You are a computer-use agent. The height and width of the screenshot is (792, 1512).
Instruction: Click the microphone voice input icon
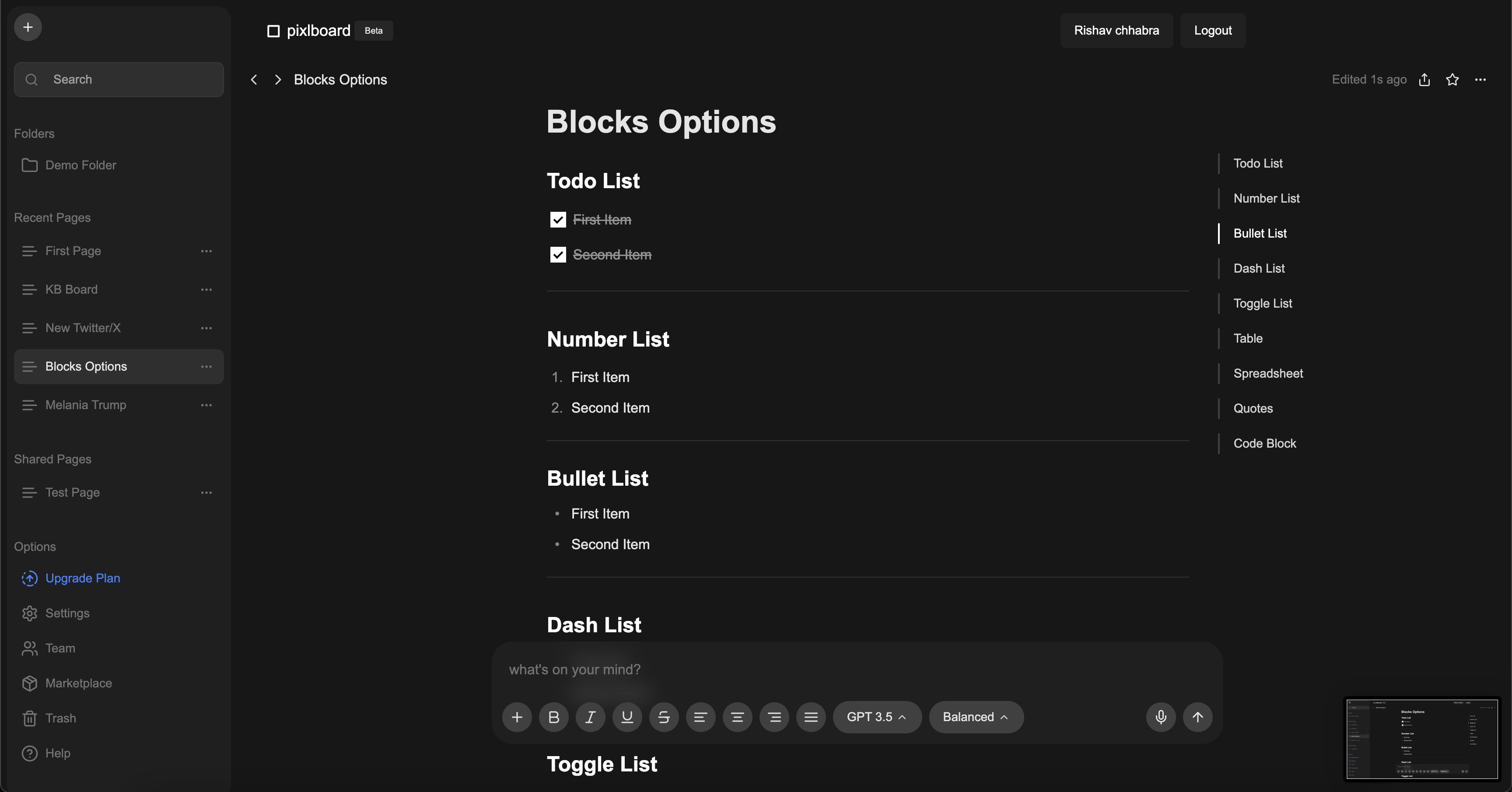(x=1160, y=717)
